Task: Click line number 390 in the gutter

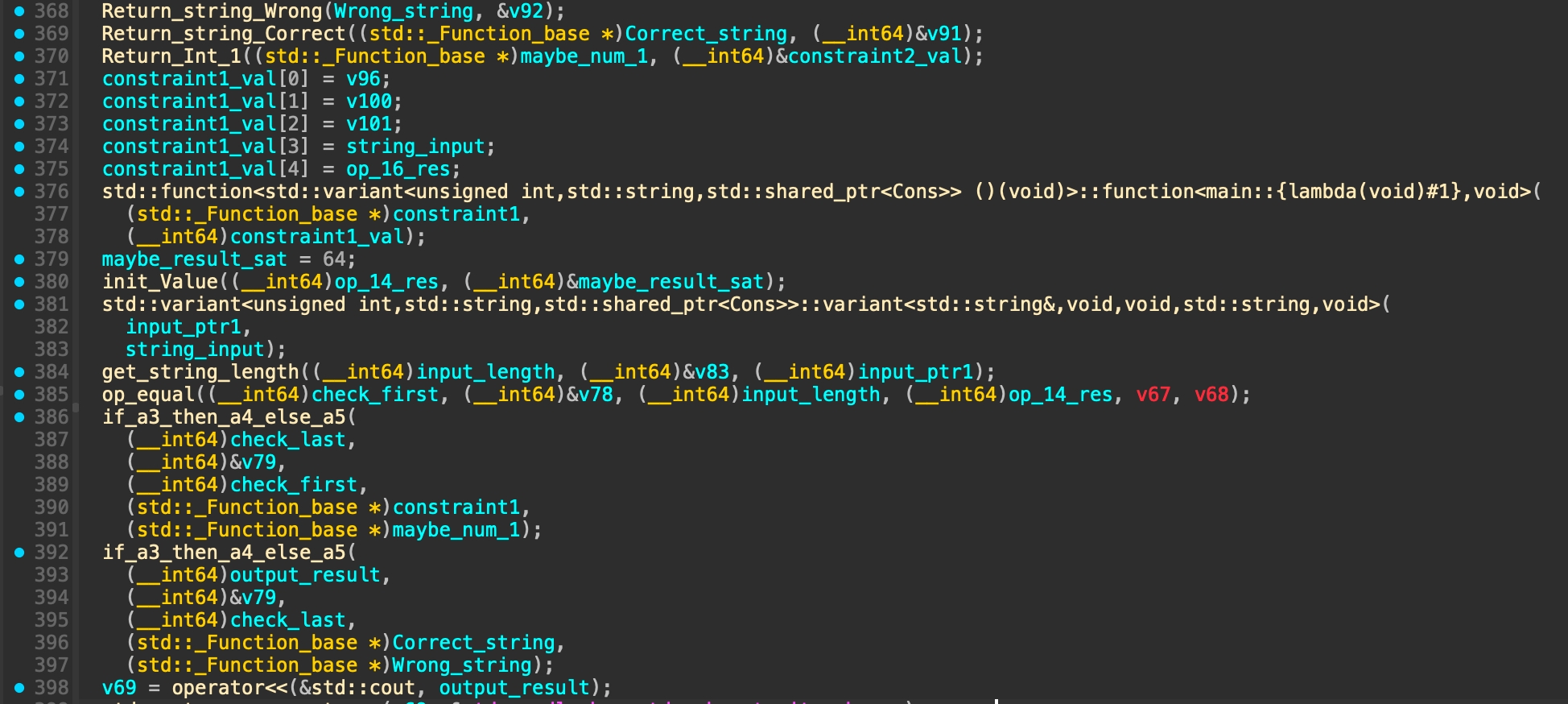Action: tap(52, 507)
